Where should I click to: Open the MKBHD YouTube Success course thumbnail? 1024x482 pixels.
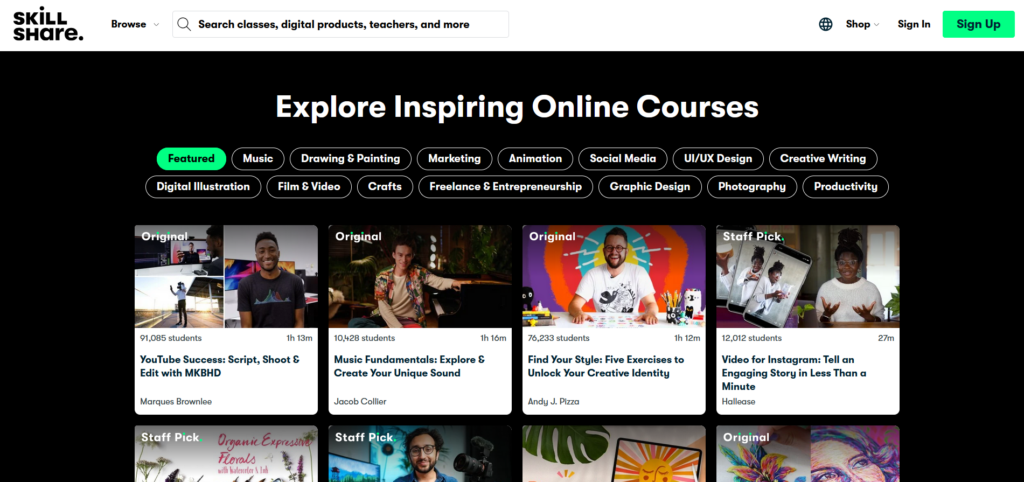(x=226, y=276)
